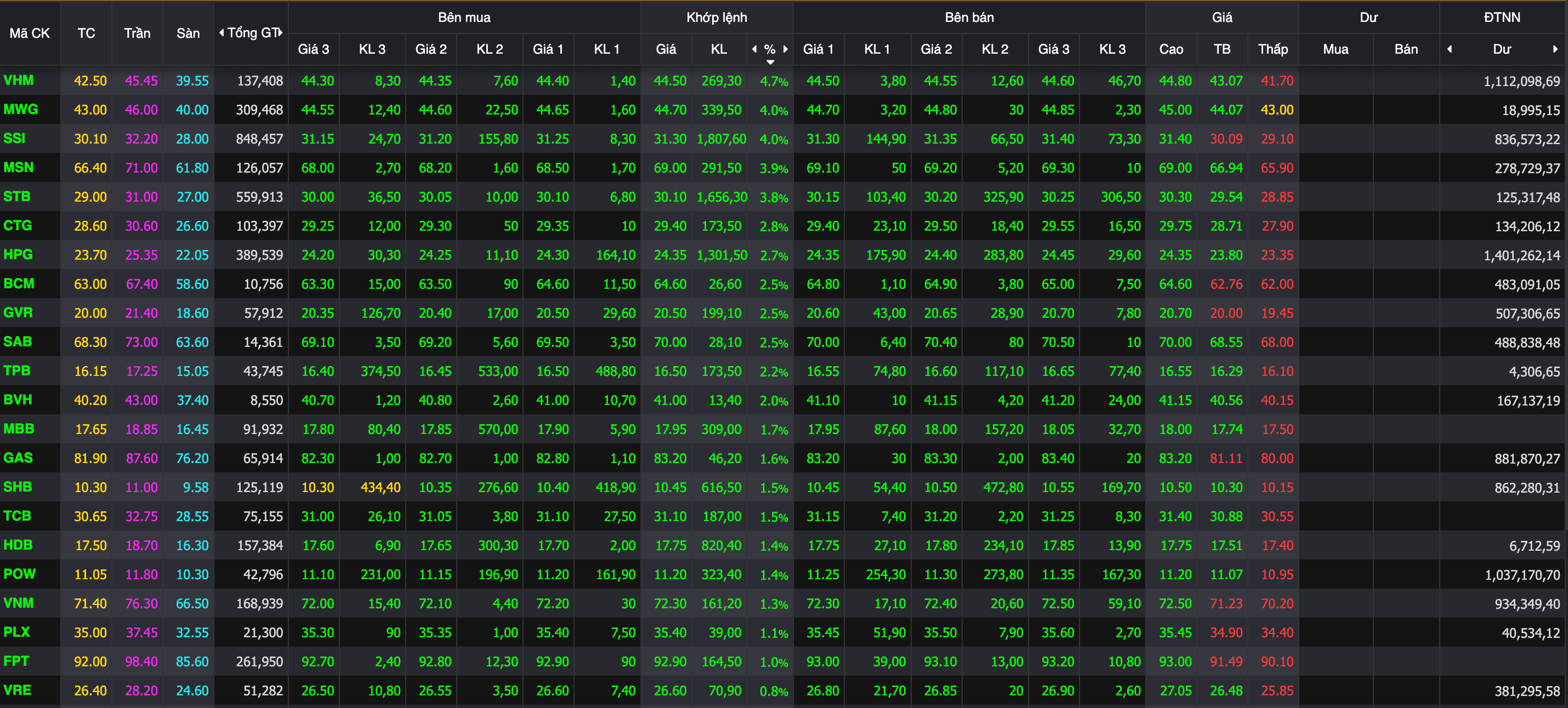This screenshot has height=708, width=1568.
Task: Click the Bên mua group header
Action: [x=464, y=17]
